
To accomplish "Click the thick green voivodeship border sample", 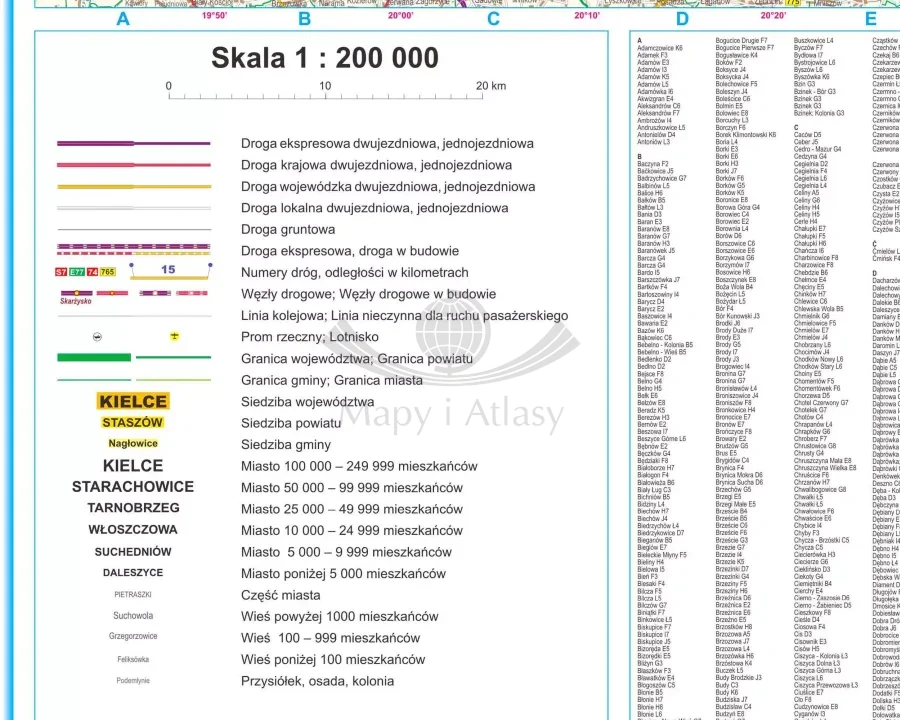I will pyautogui.click(x=94, y=357).
